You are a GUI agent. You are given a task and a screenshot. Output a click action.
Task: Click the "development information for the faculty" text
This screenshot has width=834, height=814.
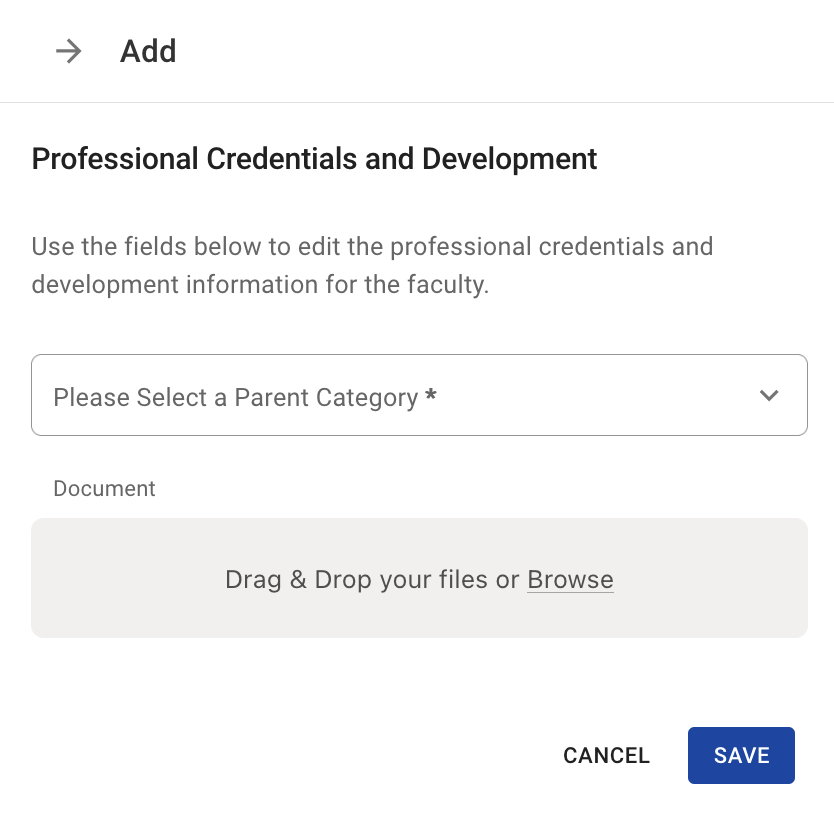tap(260, 284)
